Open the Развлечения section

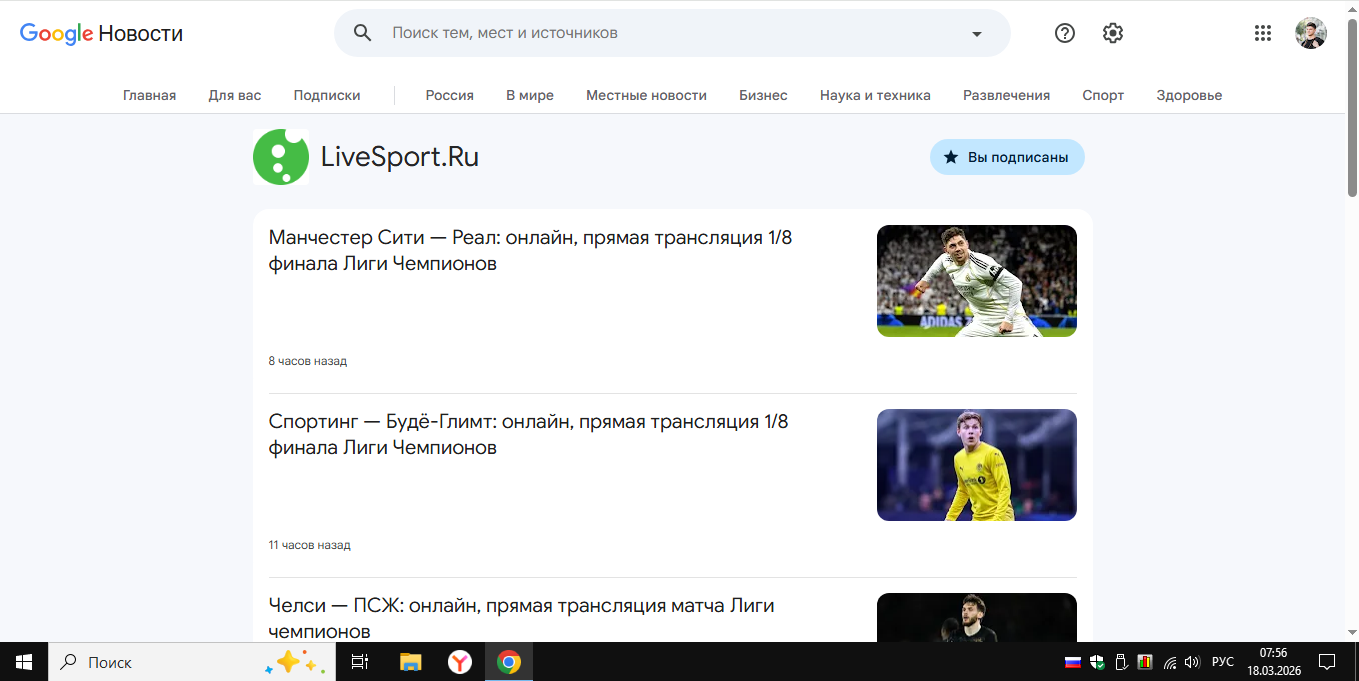click(1006, 95)
